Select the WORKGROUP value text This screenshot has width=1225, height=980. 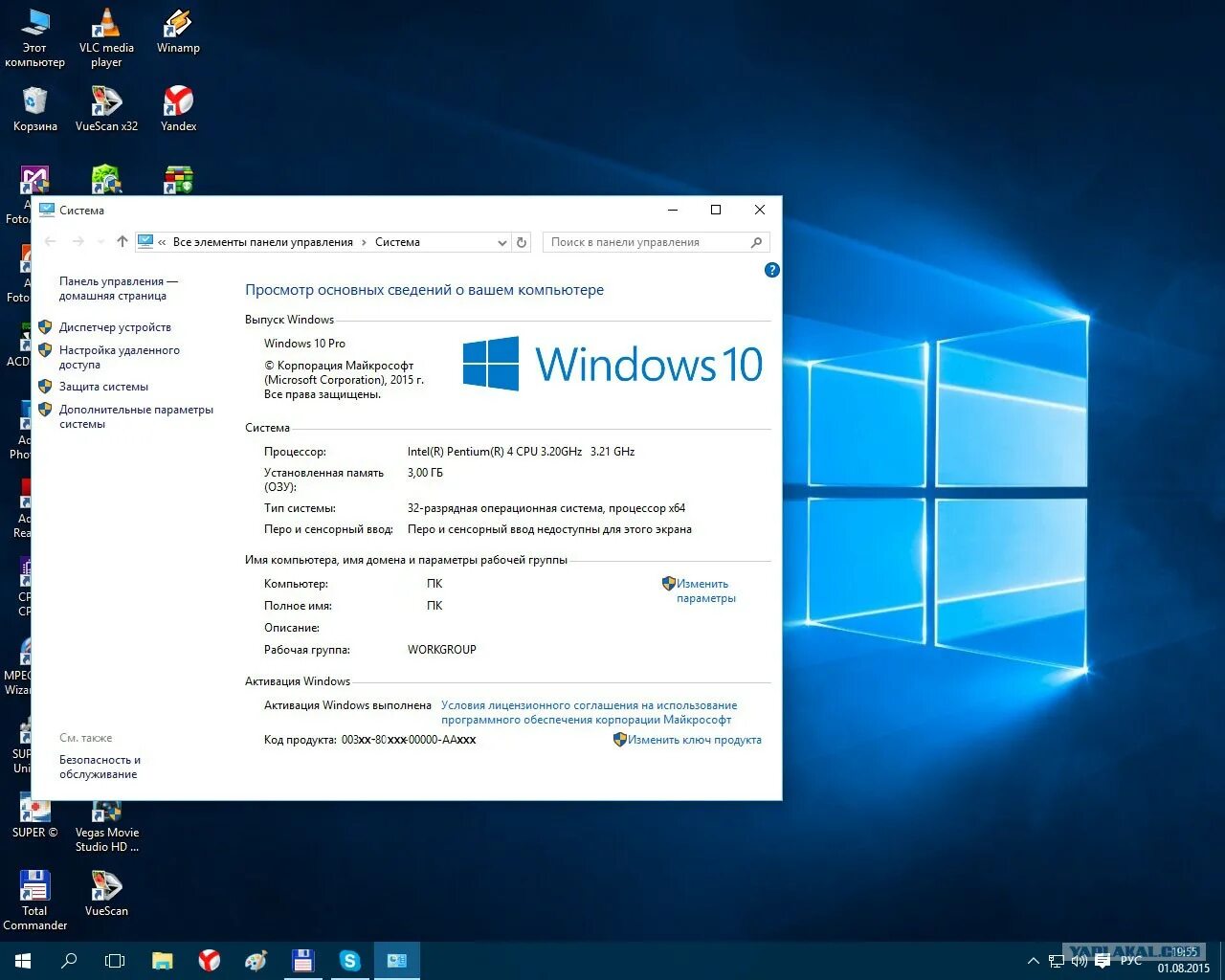point(442,650)
